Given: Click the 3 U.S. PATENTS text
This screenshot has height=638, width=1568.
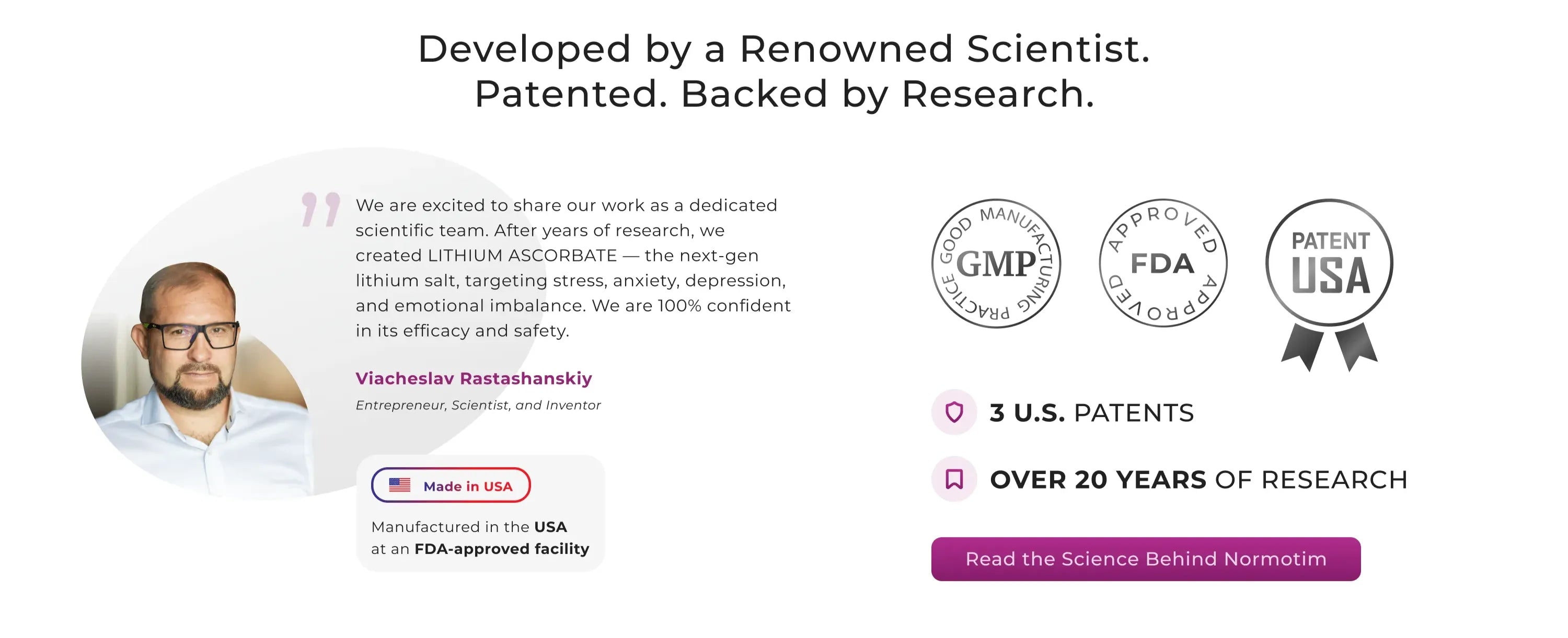Looking at the screenshot, I should tap(1091, 413).
